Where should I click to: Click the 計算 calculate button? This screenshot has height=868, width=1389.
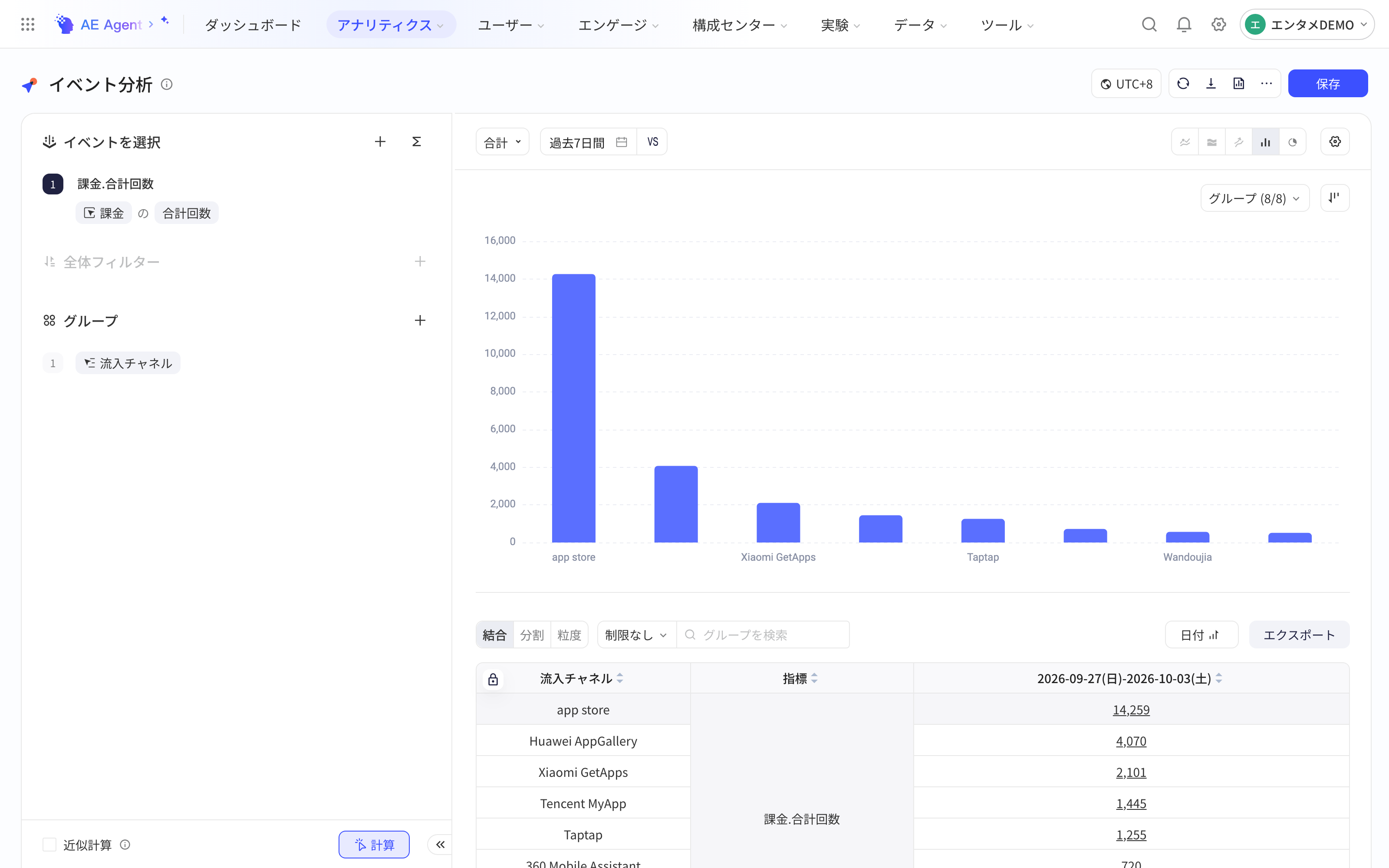(x=374, y=845)
